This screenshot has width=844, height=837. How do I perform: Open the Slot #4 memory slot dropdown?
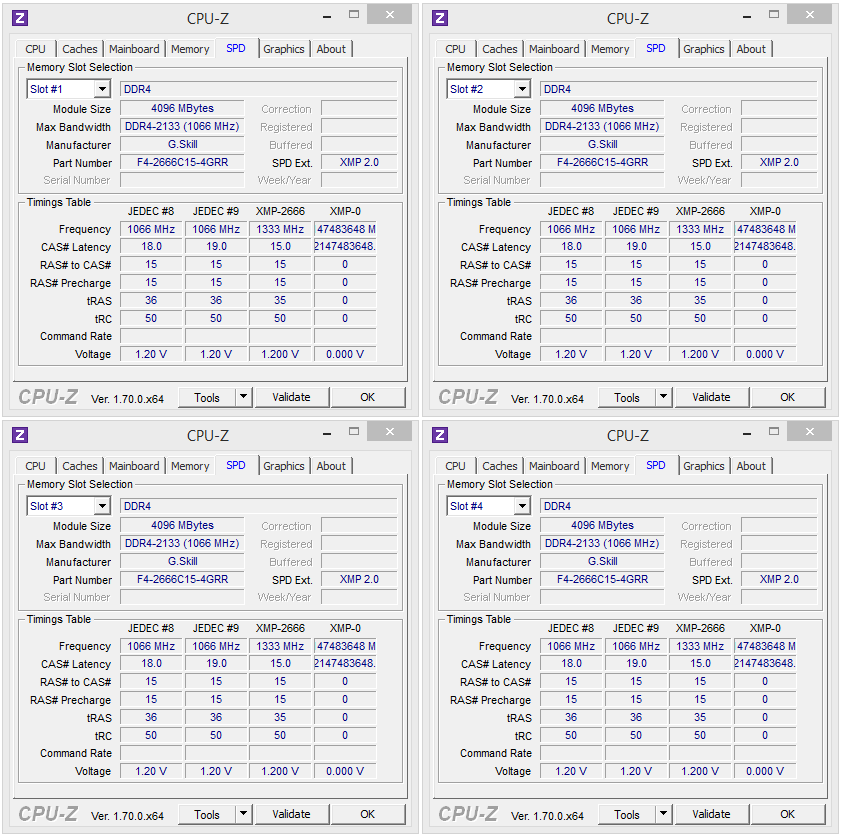[522, 506]
